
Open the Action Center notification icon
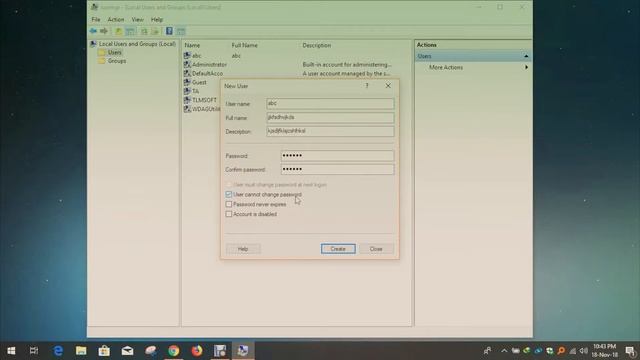coord(630,351)
